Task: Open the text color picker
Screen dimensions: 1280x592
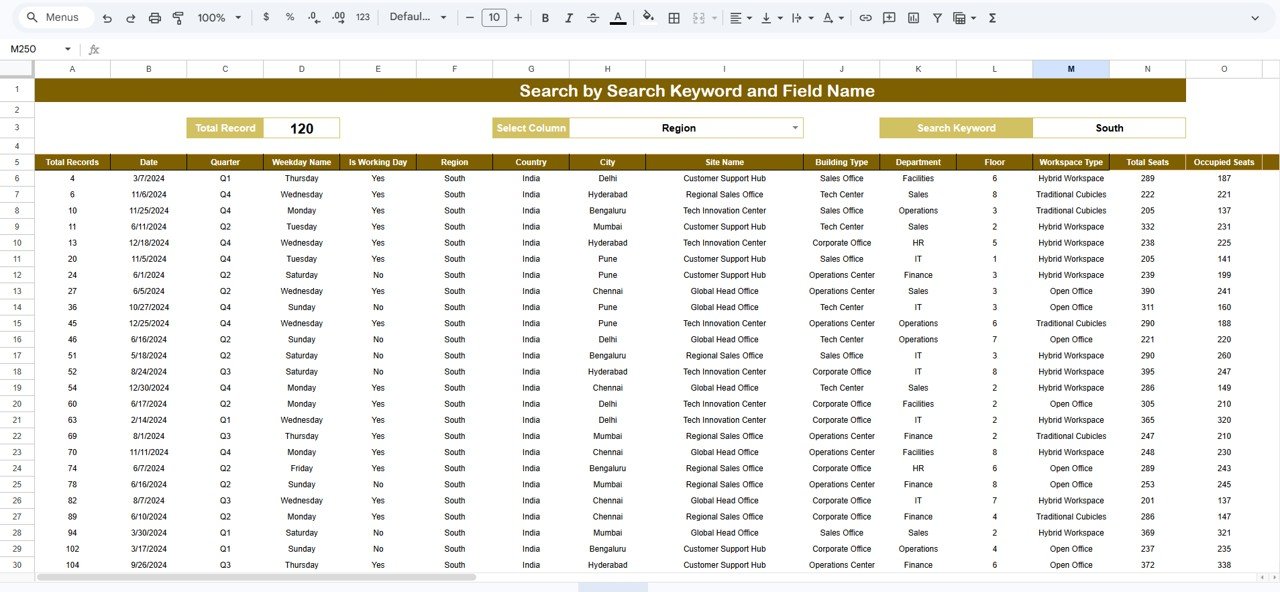Action: click(620, 17)
